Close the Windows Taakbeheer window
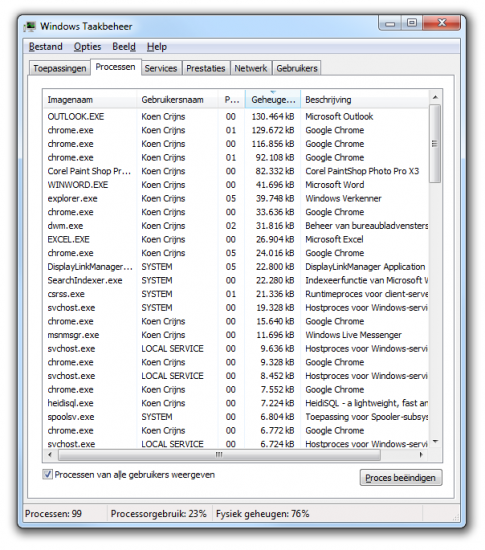The height and width of the screenshot is (550, 485). [442, 23]
